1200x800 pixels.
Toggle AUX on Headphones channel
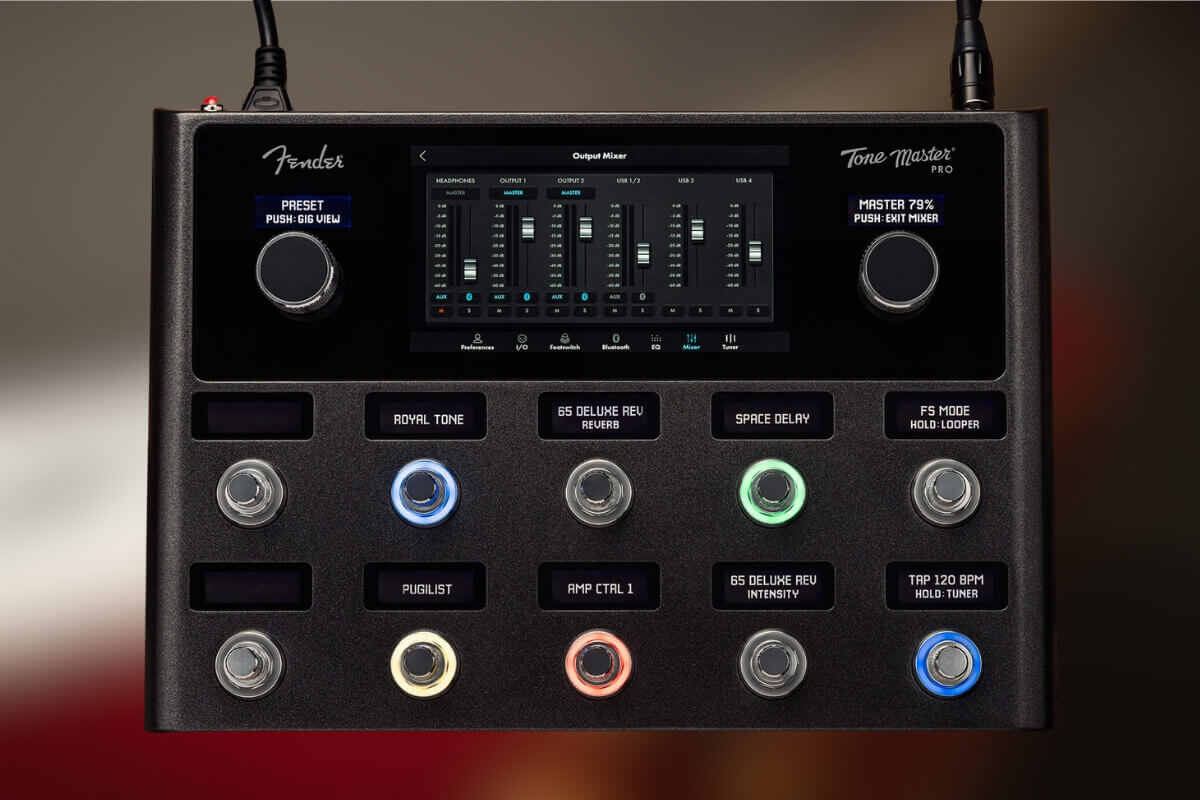442,297
